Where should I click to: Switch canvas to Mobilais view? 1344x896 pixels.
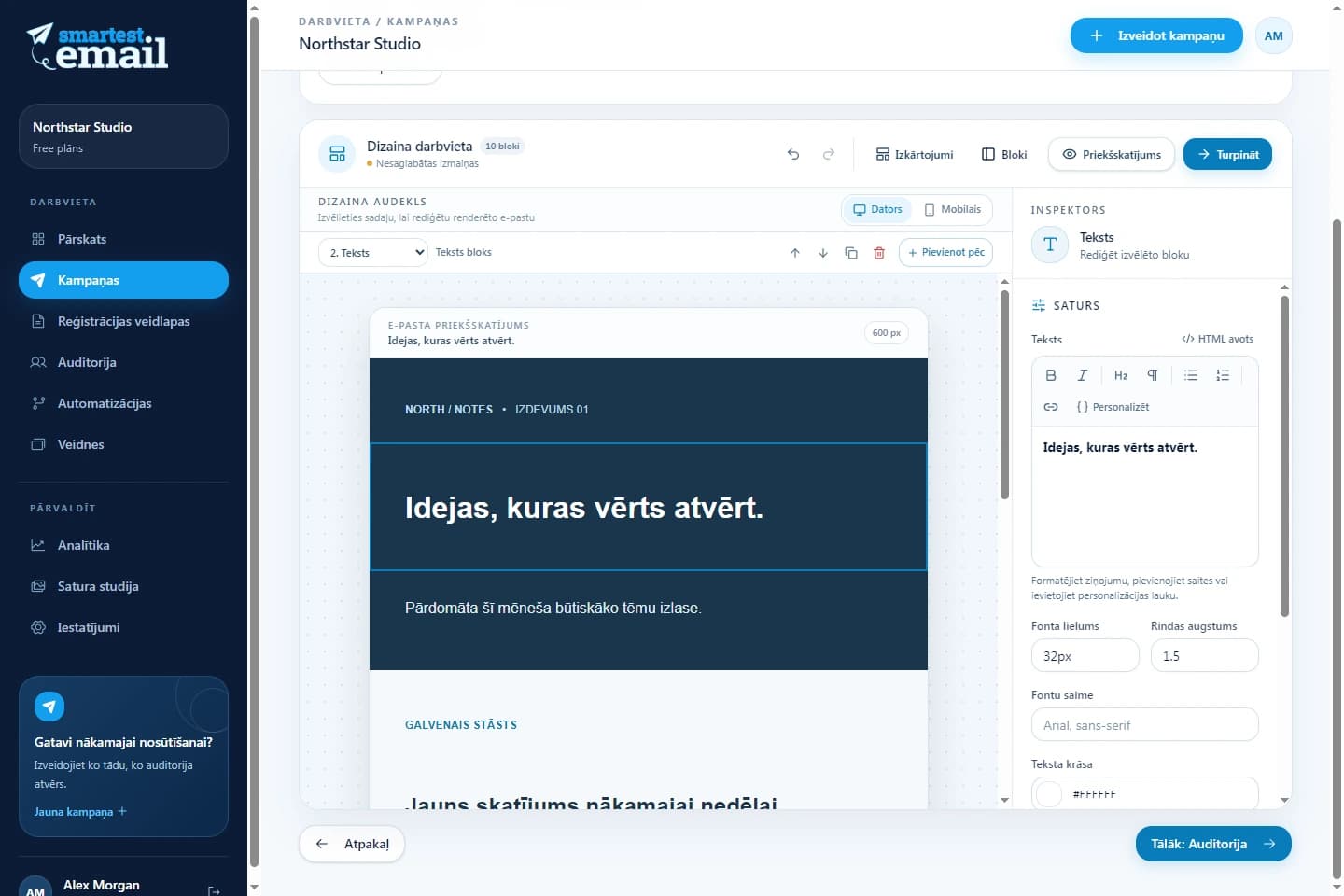pos(952,210)
